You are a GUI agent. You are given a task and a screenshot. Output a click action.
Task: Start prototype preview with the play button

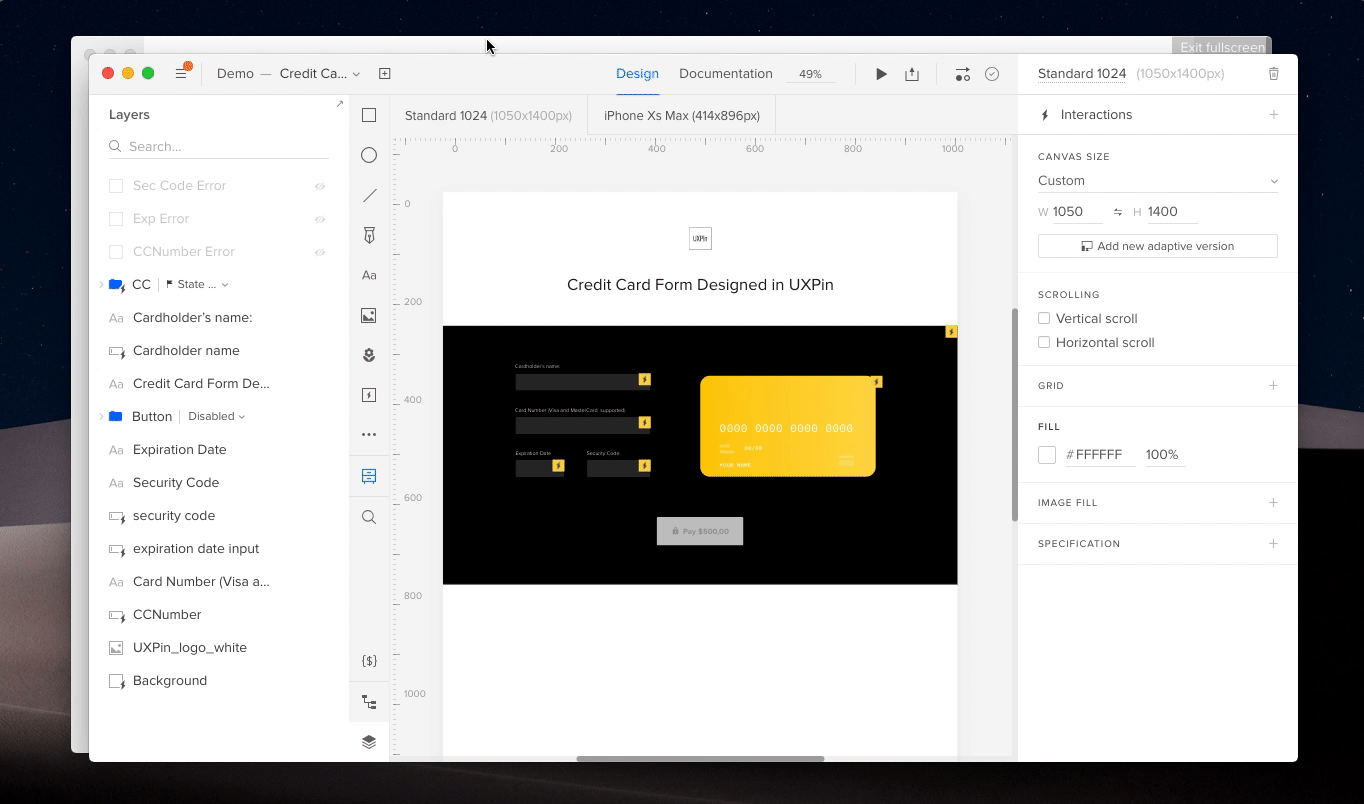[x=881, y=74]
